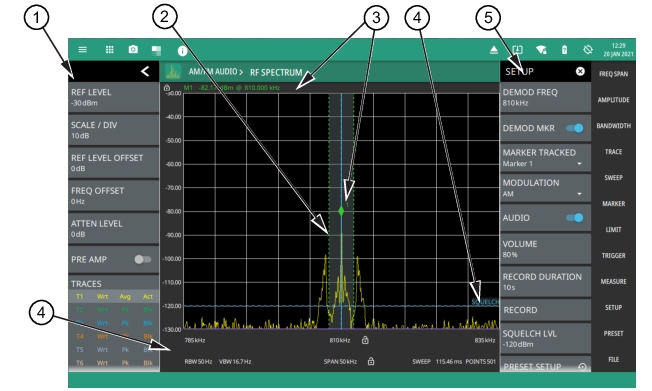The height and width of the screenshot is (391, 652).
Task: Open the MARKER menu item
Action: click(x=613, y=203)
